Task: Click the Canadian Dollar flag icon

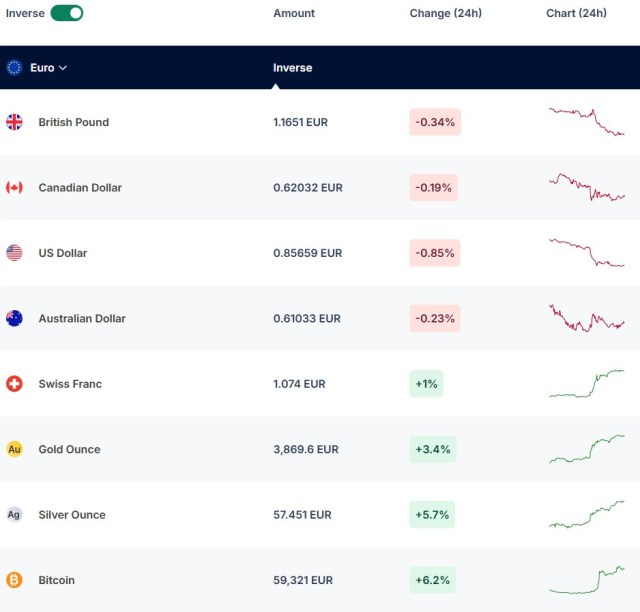Action: [x=14, y=187]
